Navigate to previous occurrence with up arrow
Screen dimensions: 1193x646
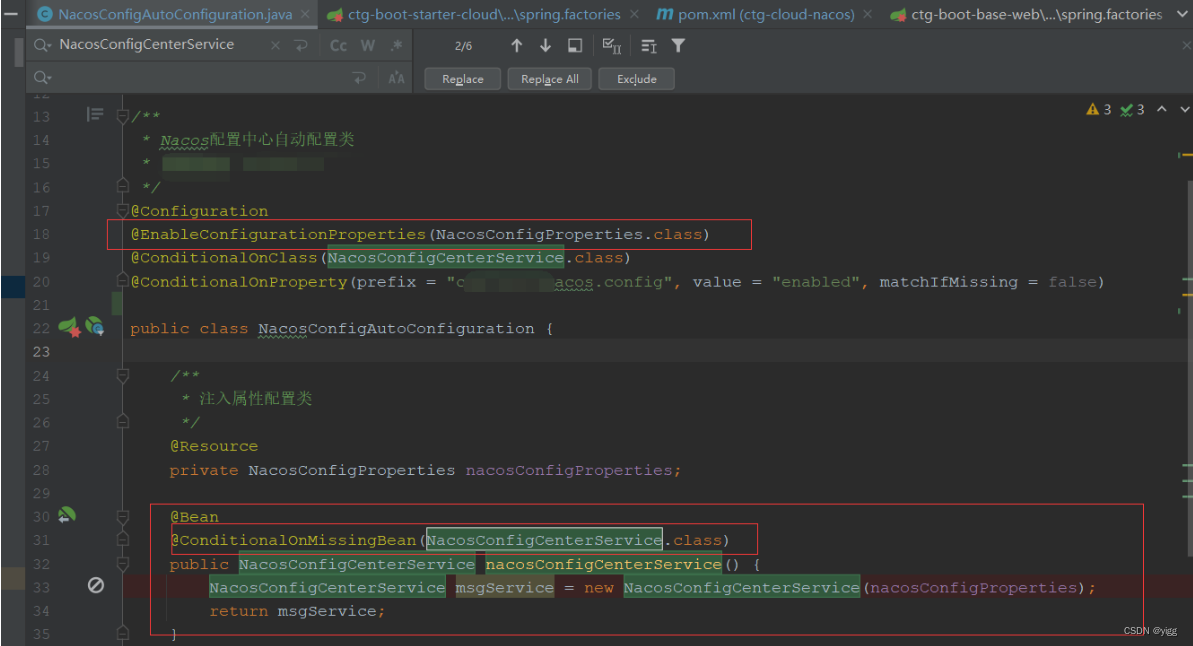point(517,45)
